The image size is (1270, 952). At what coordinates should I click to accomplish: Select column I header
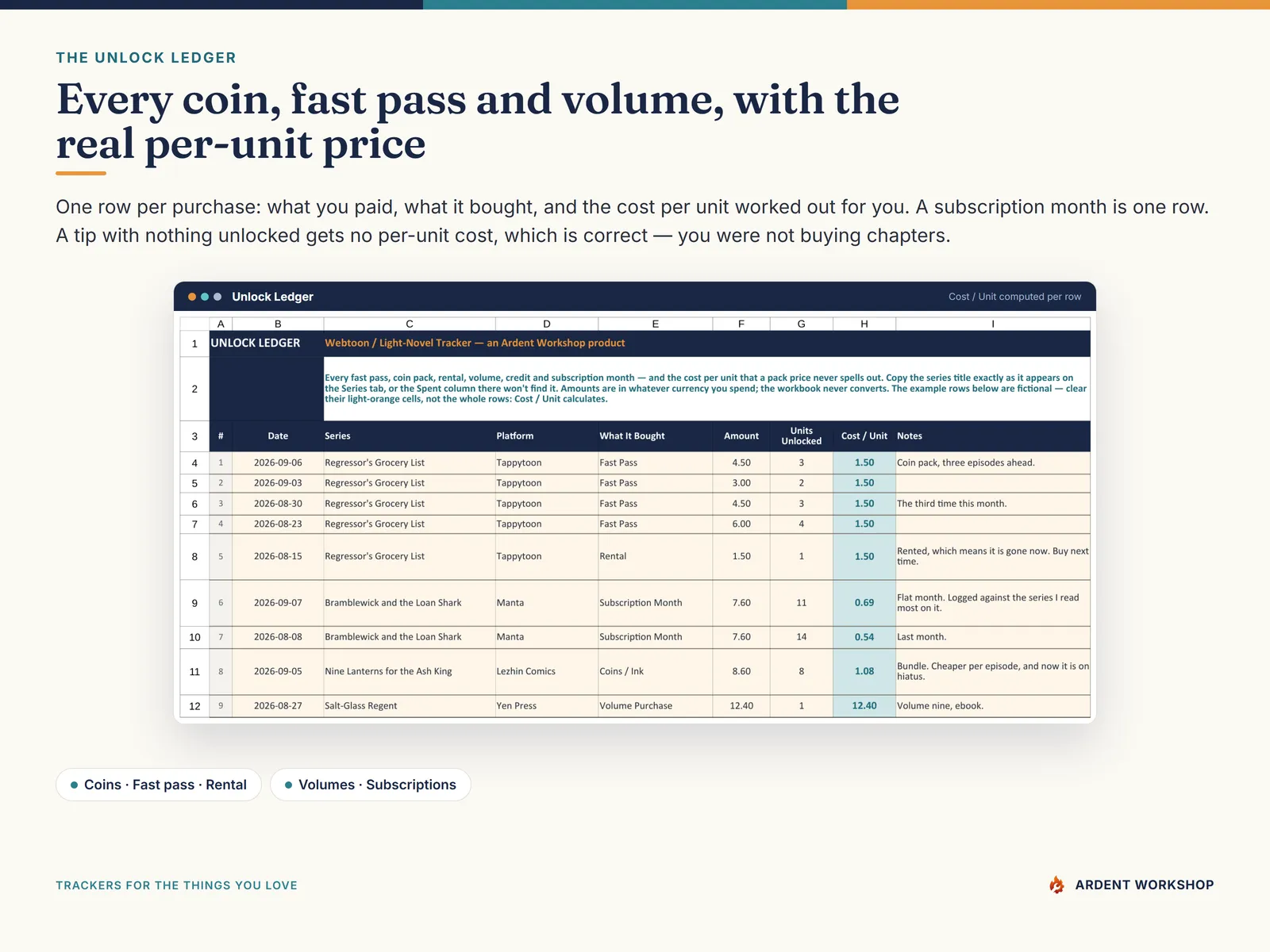coord(993,324)
